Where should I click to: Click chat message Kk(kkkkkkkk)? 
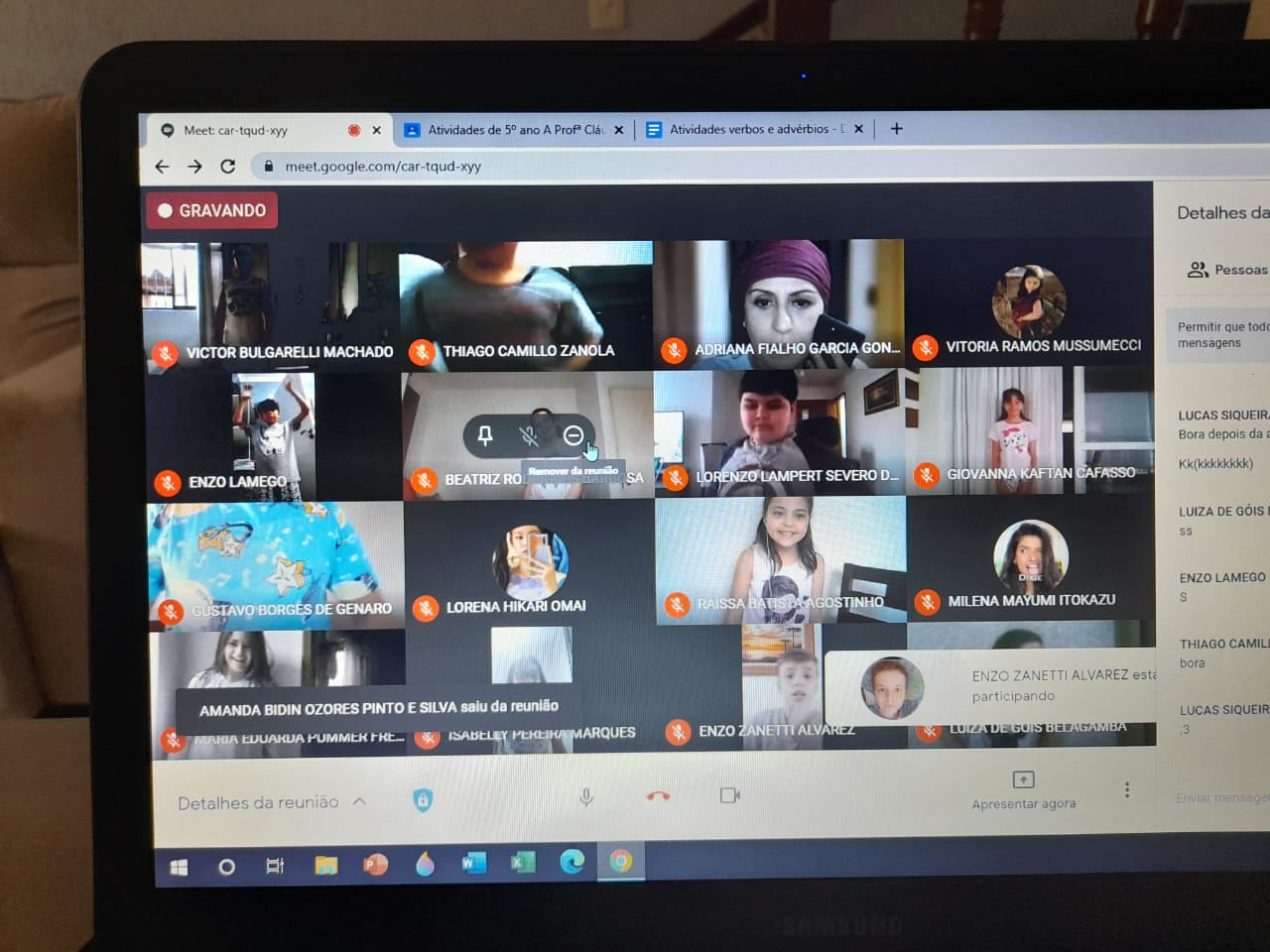(x=1215, y=463)
